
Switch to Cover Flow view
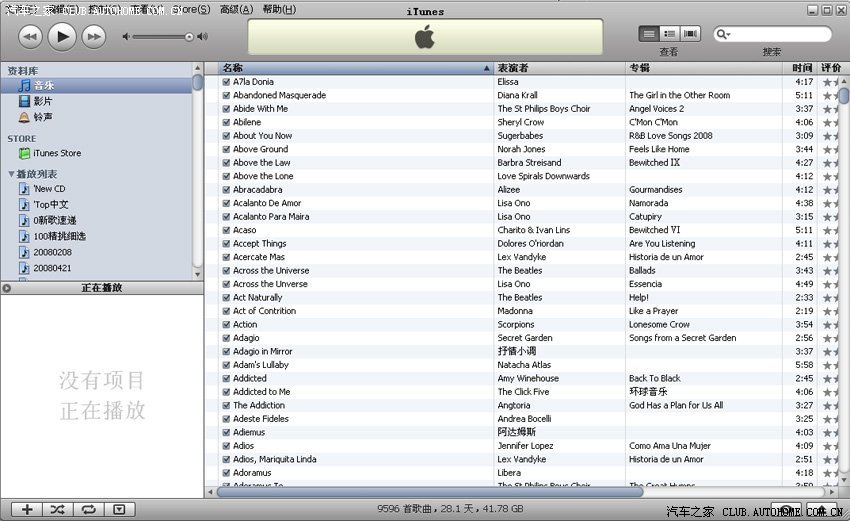[x=690, y=34]
